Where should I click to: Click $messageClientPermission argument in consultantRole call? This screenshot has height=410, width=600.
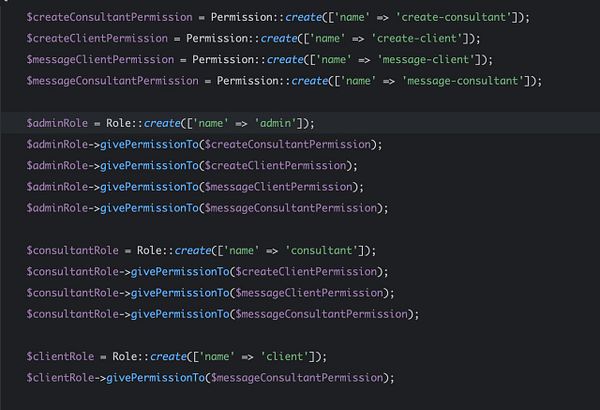point(309,293)
